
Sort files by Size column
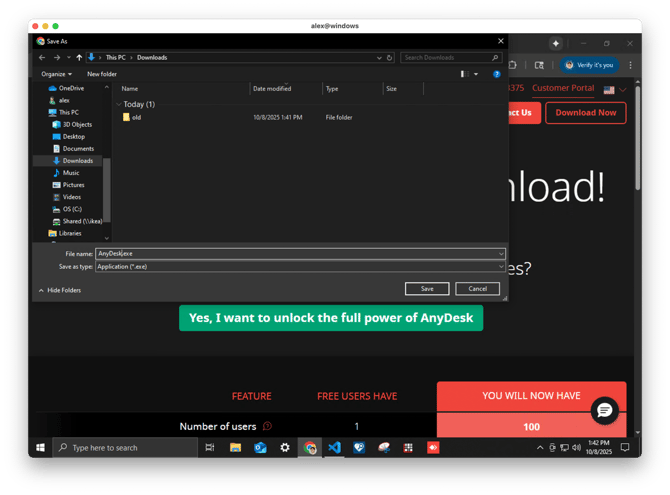[391, 88]
